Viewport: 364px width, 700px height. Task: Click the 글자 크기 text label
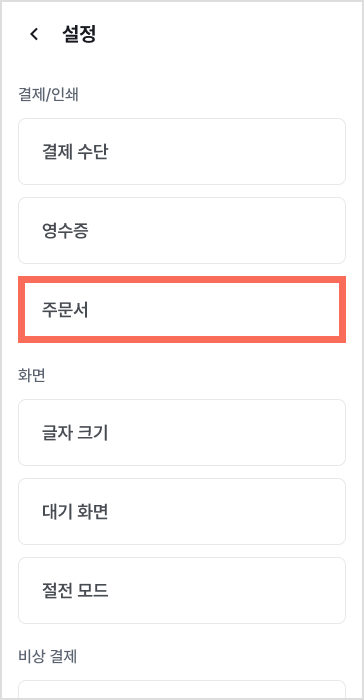[75, 433]
